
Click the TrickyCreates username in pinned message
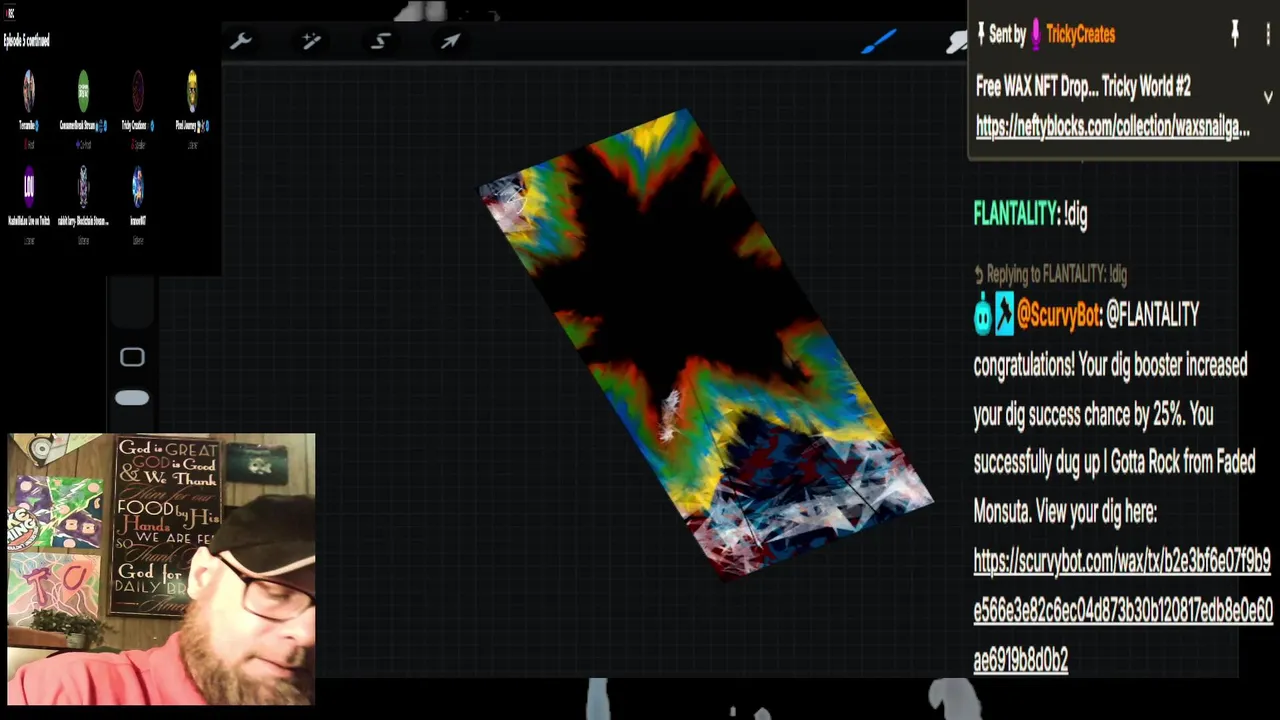click(1080, 35)
